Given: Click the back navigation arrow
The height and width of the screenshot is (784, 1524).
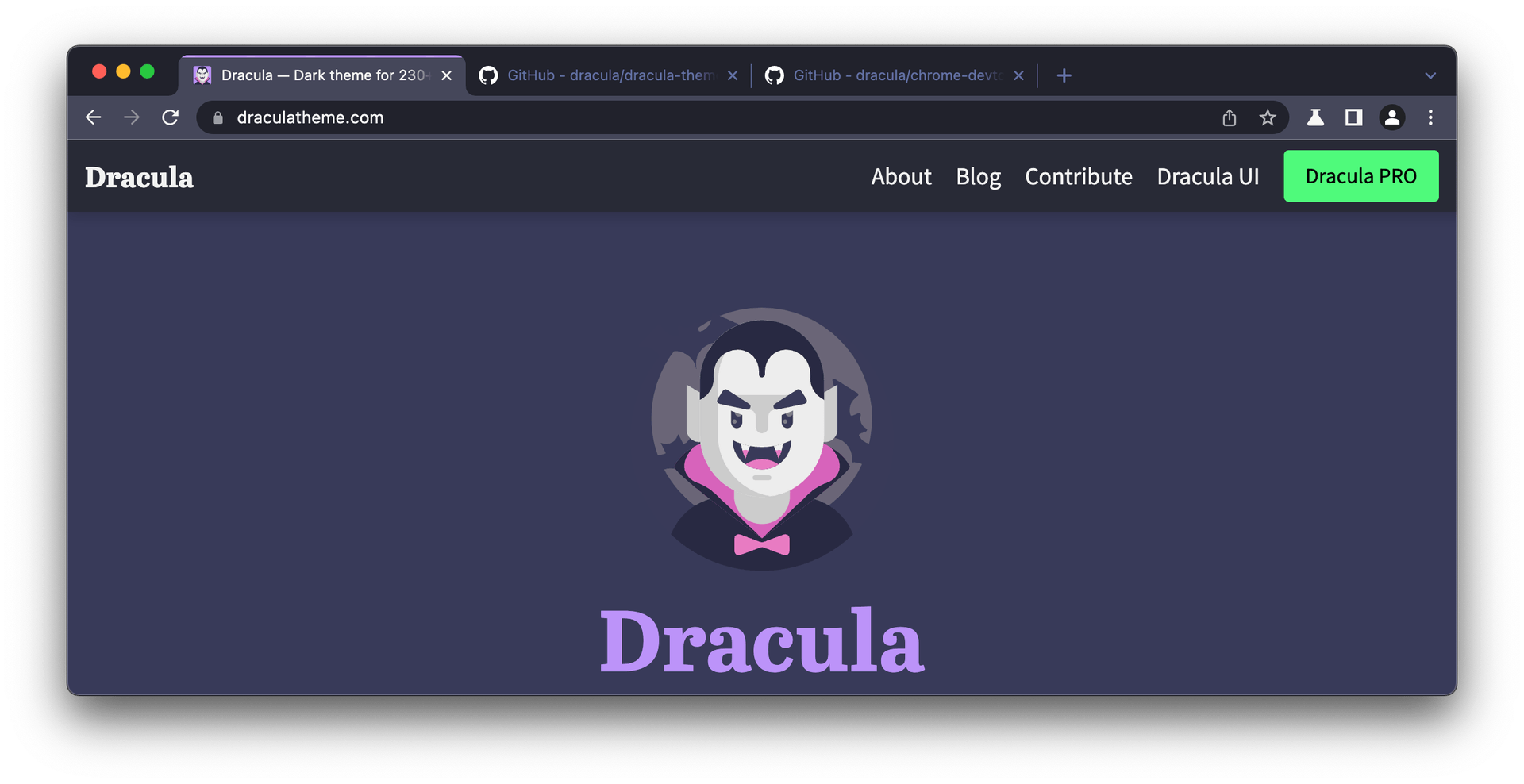Looking at the screenshot, I should coord(93,117).
